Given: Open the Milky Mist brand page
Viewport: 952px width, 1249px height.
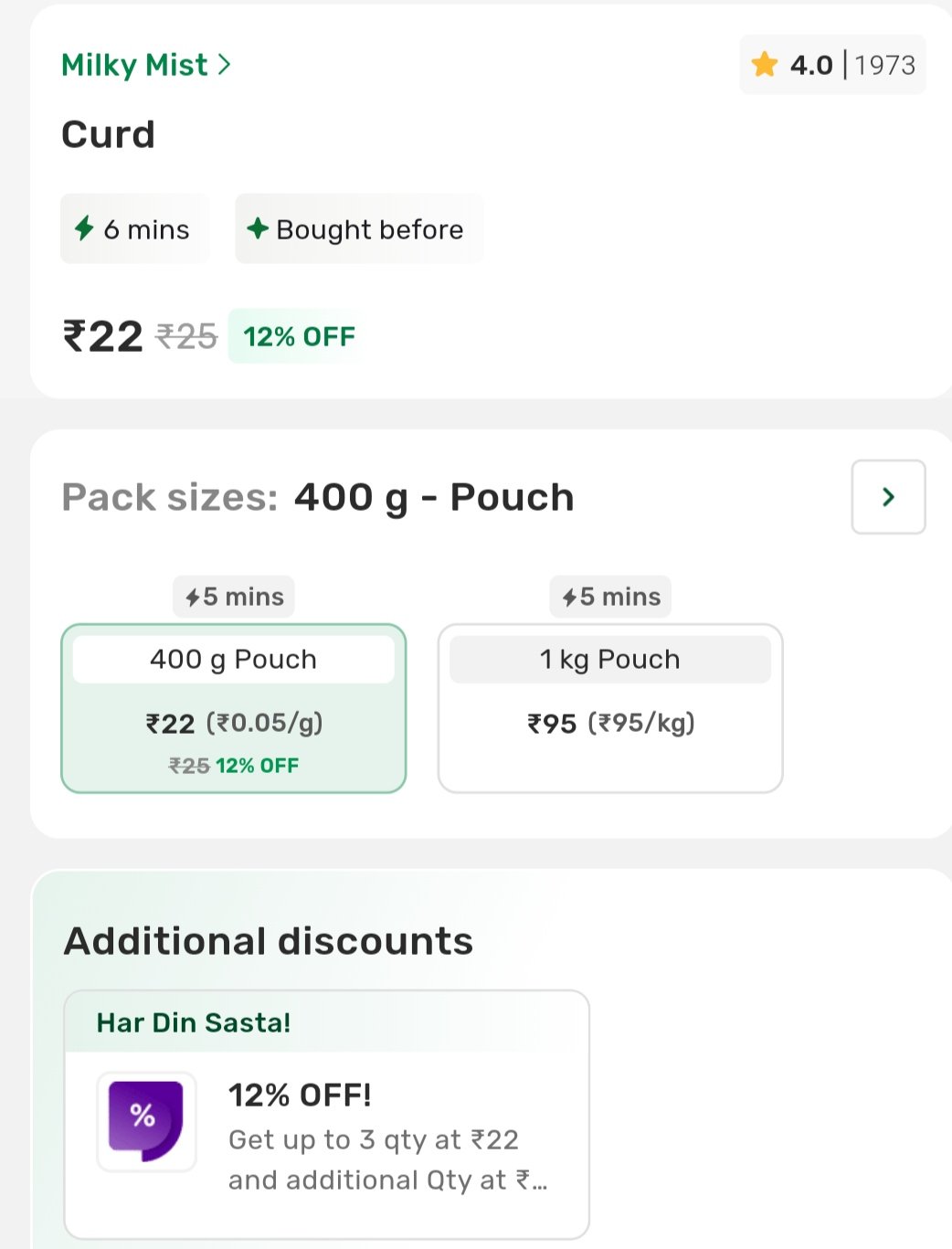Looking at the screenshot, I should tap(134, 65).
